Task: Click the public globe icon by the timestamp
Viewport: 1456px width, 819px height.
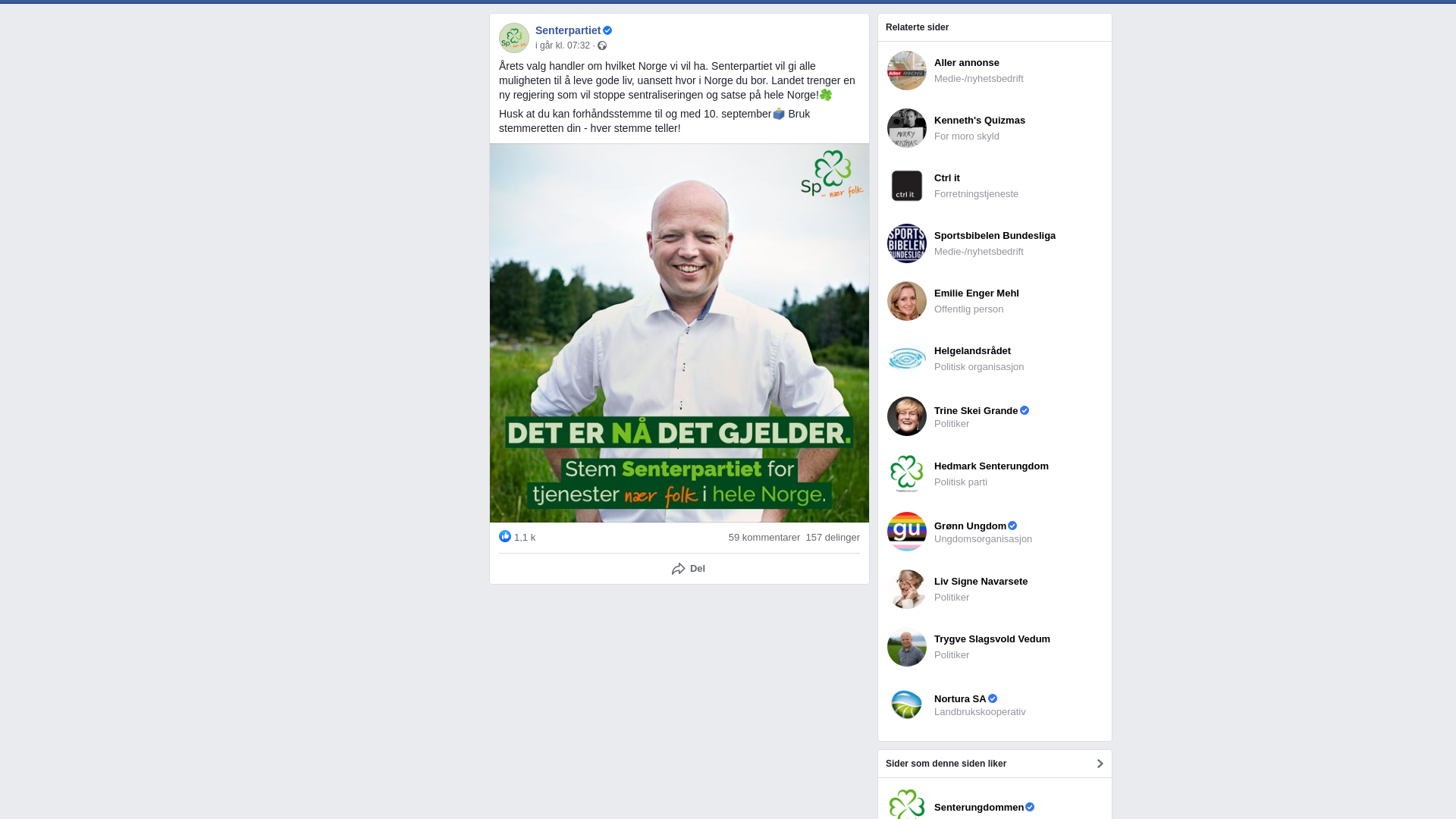Action: pos(602,46)
